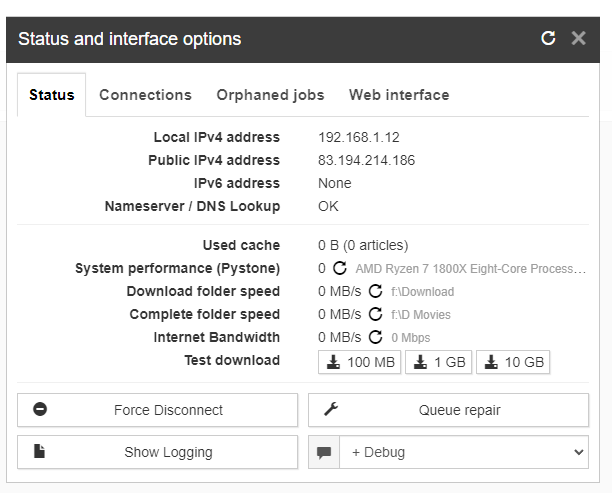Click the speech bubble icon beside Debug
The height and width of the screenshot is (493, 612).
[x=324, y=452]
